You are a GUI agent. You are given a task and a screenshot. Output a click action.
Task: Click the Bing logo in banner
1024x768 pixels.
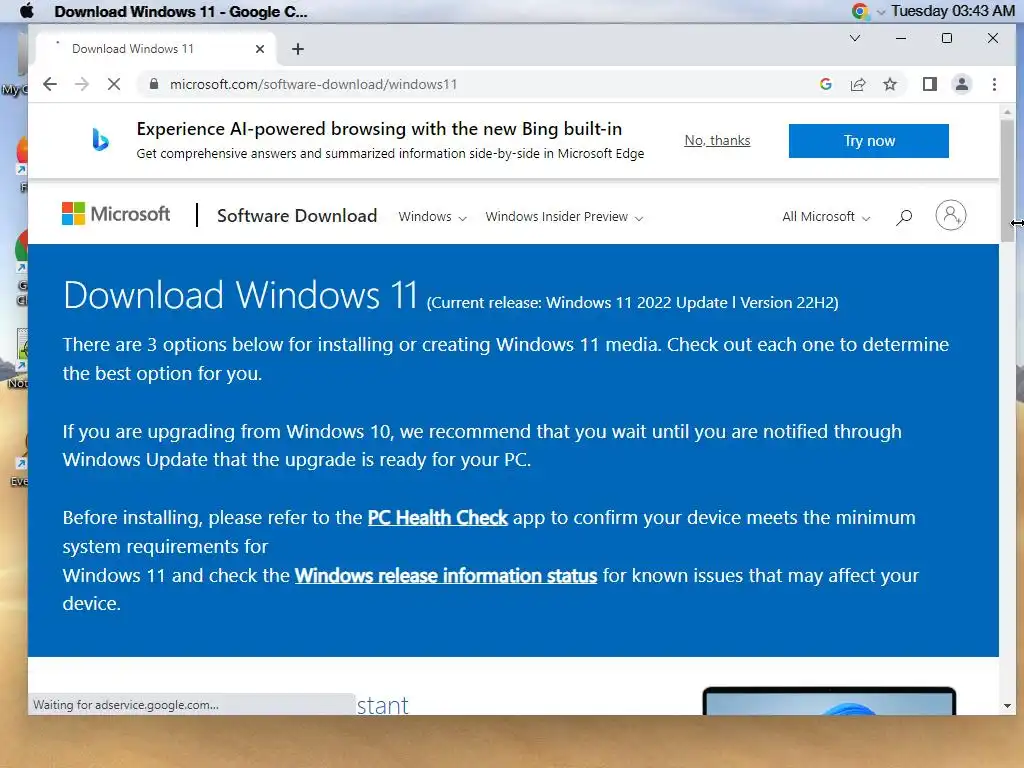(100, 140)
